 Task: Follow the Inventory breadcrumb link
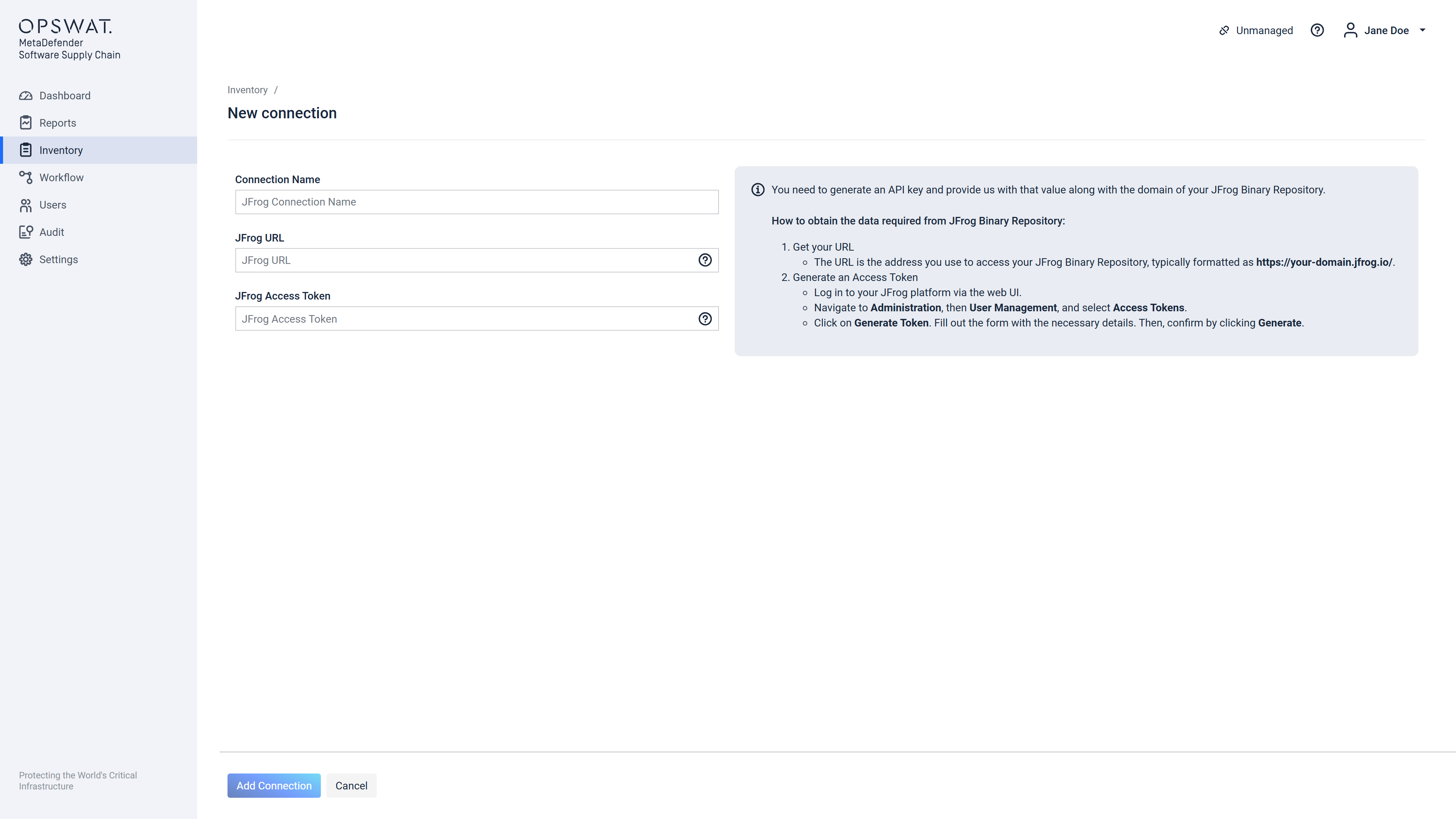(247, 90)
